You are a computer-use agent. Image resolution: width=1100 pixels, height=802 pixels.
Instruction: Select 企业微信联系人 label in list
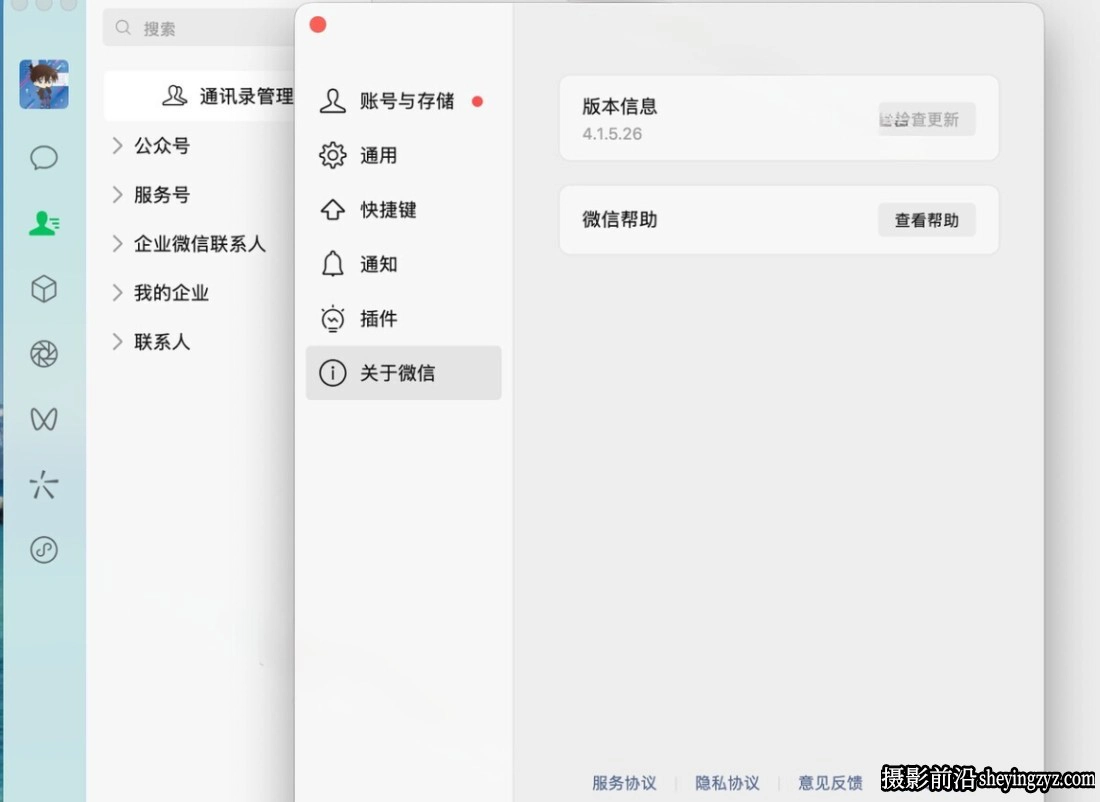pos(200,243)
